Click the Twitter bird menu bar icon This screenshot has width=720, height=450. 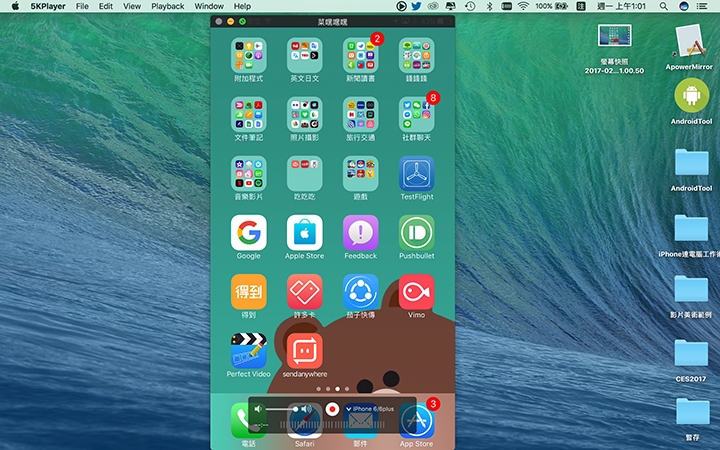pyautogui.click(x=416, y=6)
